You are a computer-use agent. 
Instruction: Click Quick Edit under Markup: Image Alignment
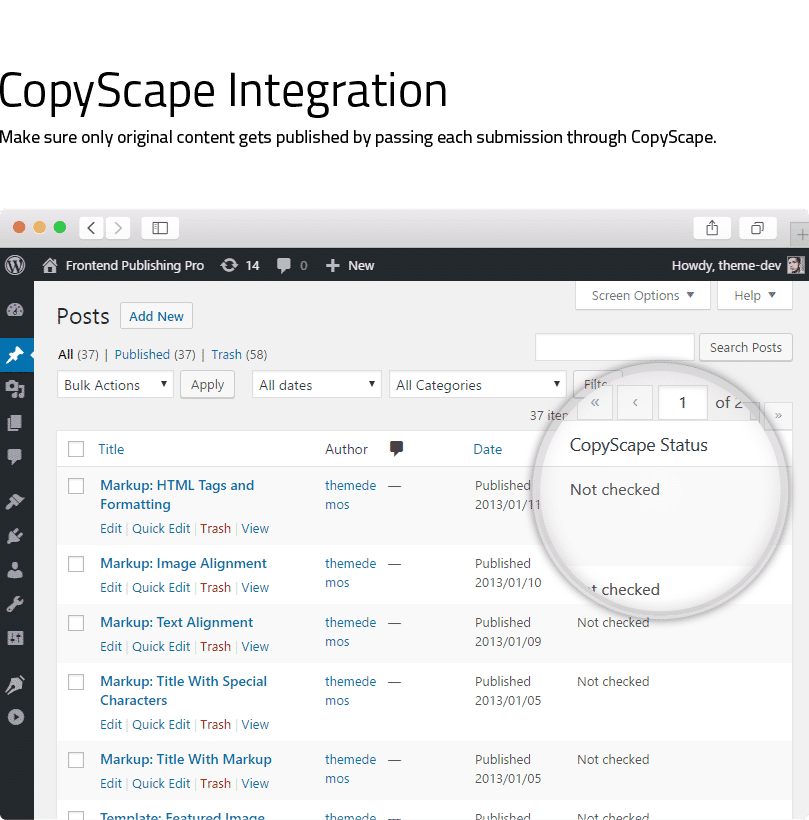pyautogui.click(x=161, y=588)
